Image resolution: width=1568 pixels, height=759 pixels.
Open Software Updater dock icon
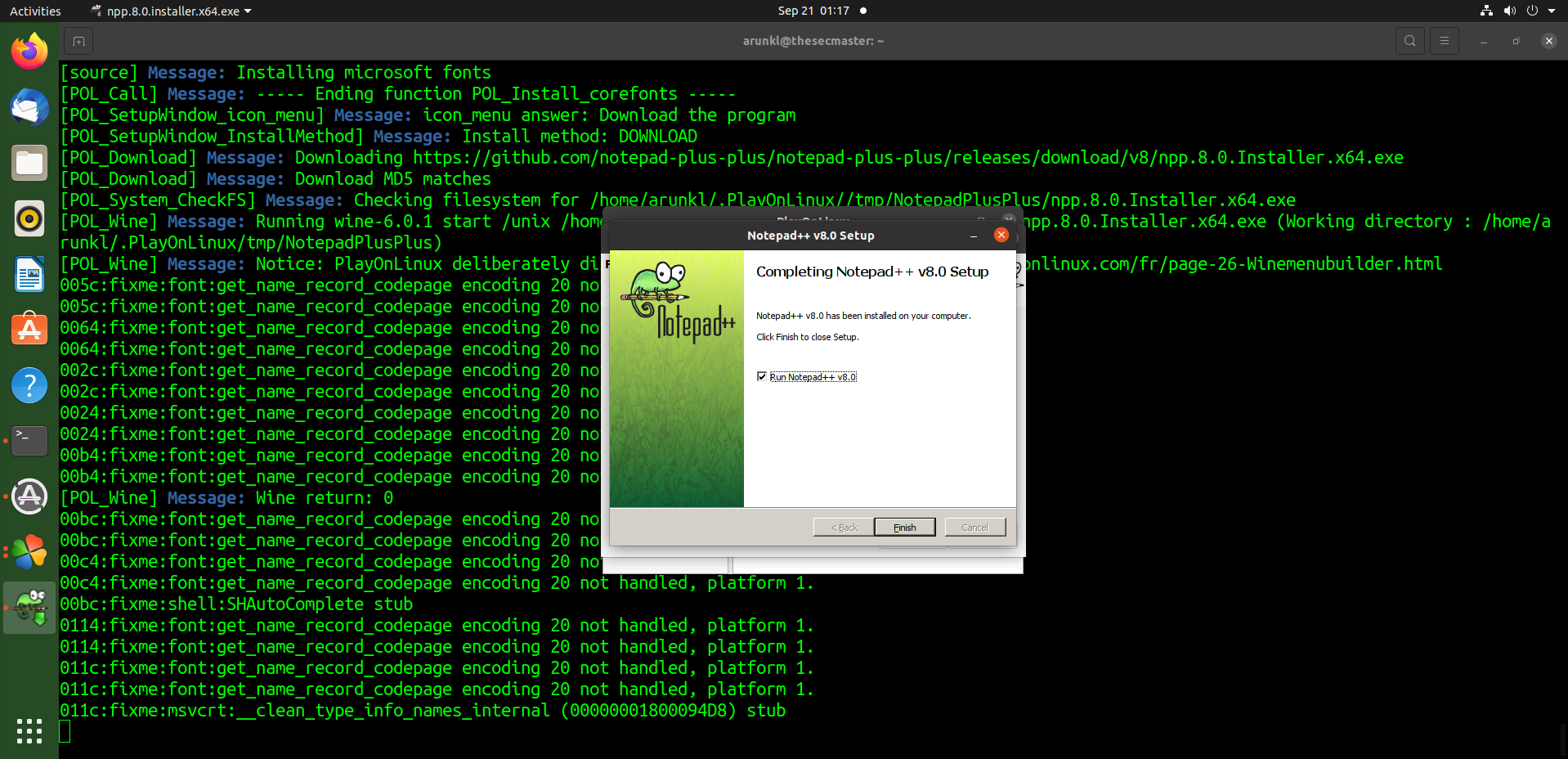29,496
